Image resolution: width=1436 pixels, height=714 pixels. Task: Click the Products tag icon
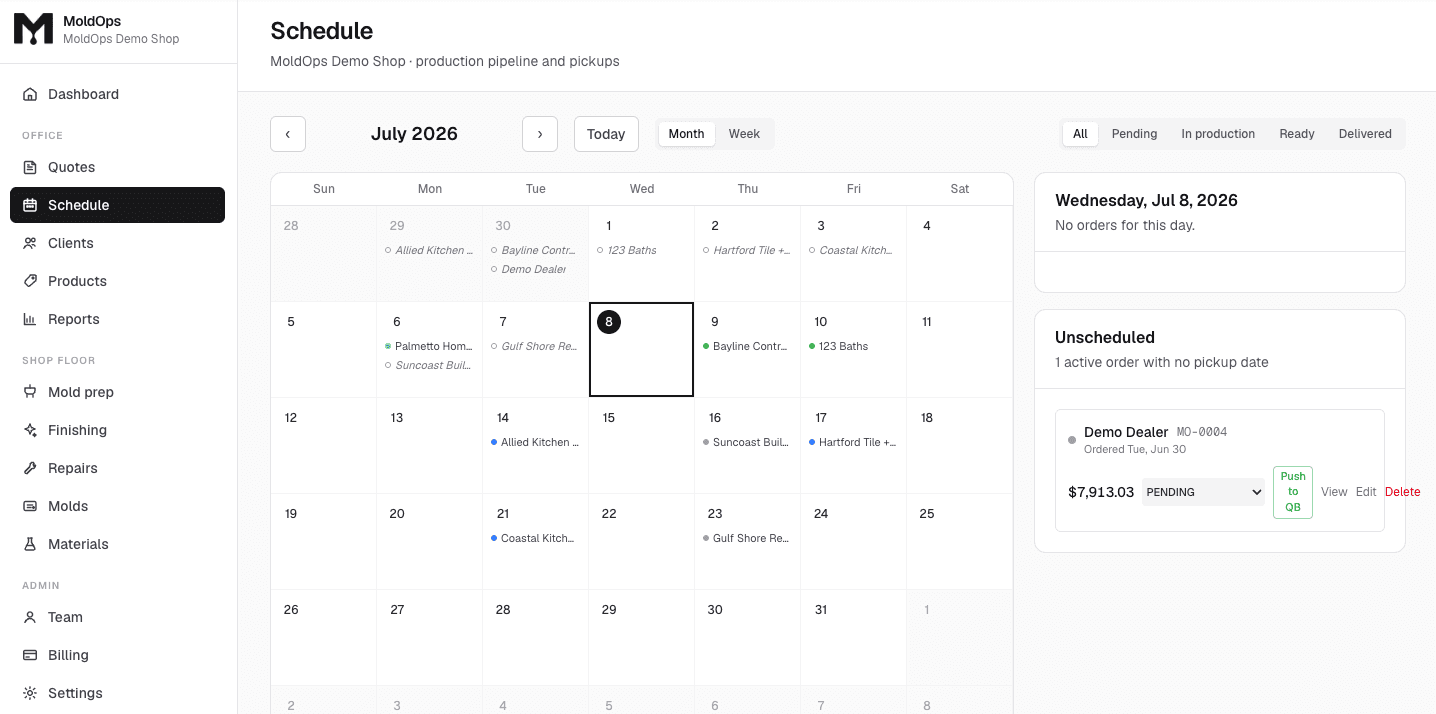30,281
